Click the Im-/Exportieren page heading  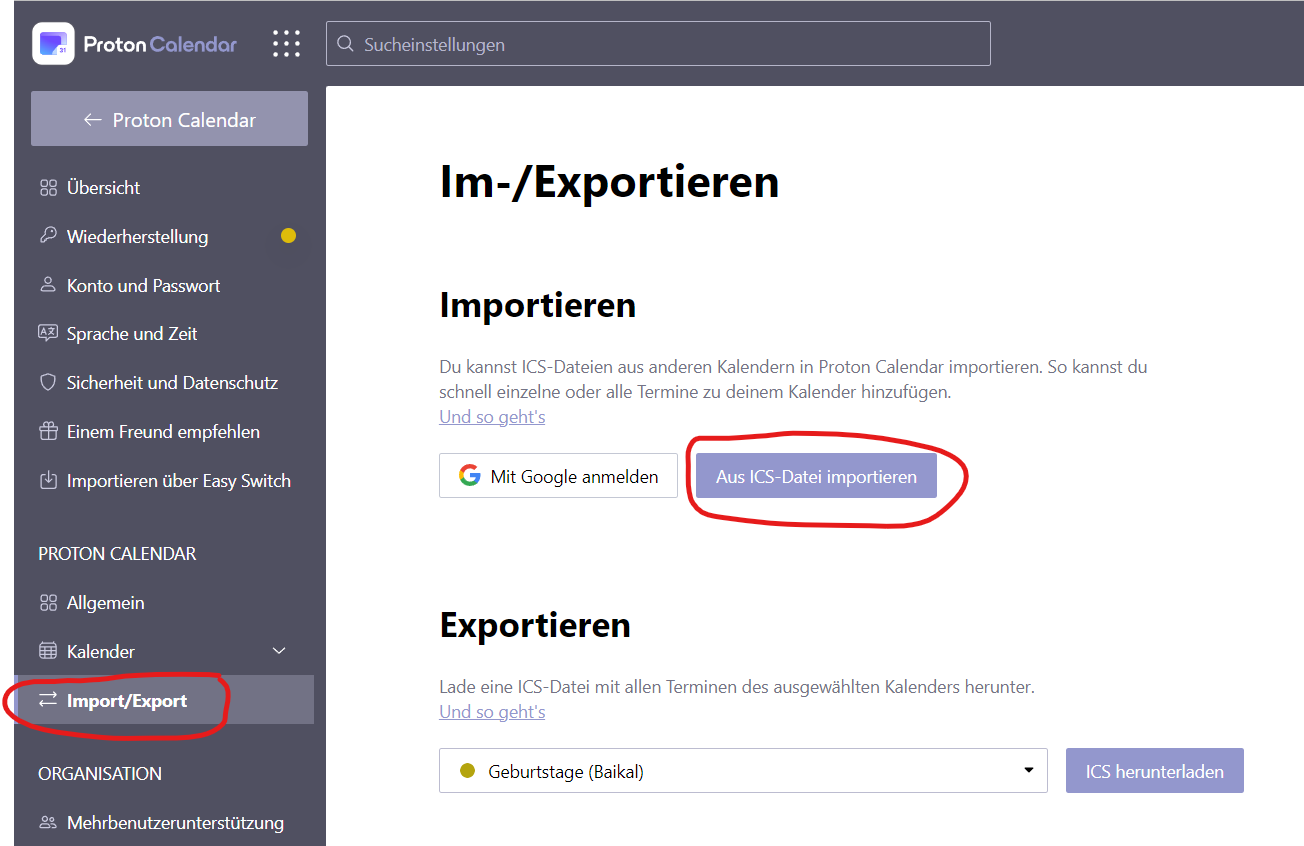[x=609, y=182]
